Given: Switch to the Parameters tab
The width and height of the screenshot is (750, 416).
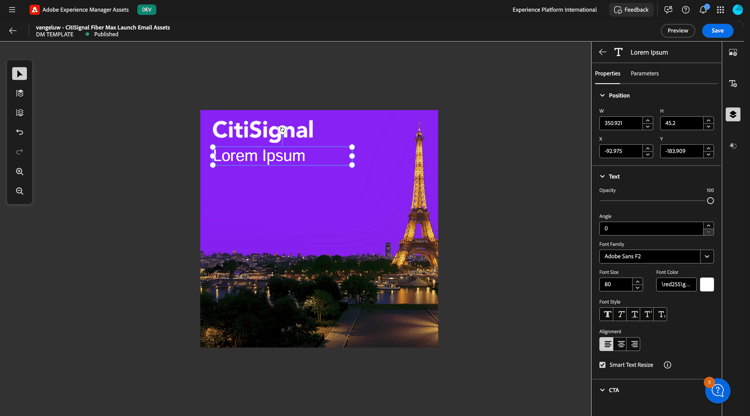Looking at the screenshot, I should tap(644, 74).
